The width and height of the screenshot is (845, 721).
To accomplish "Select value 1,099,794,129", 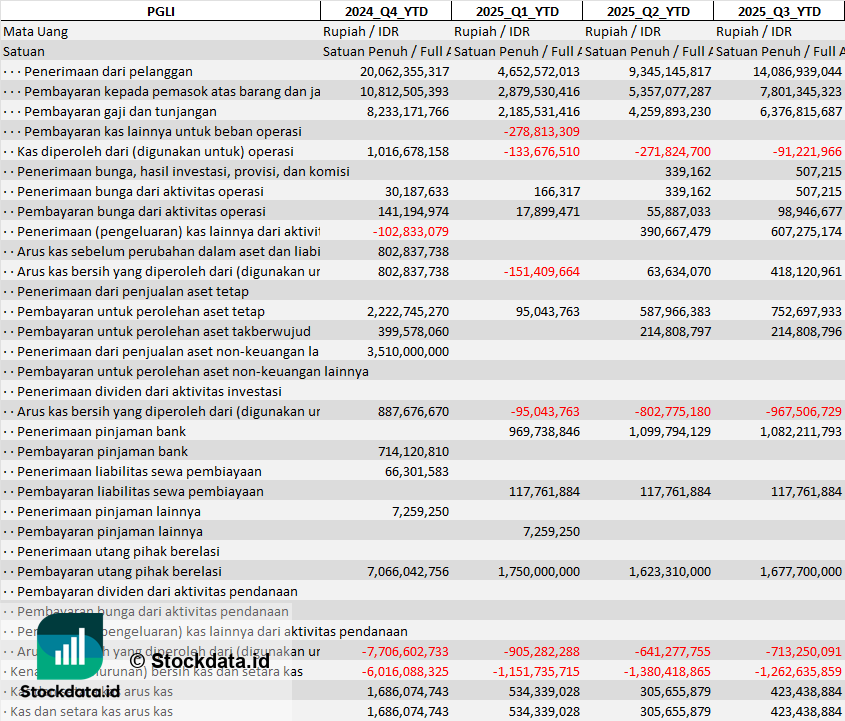I will (670, 431).
